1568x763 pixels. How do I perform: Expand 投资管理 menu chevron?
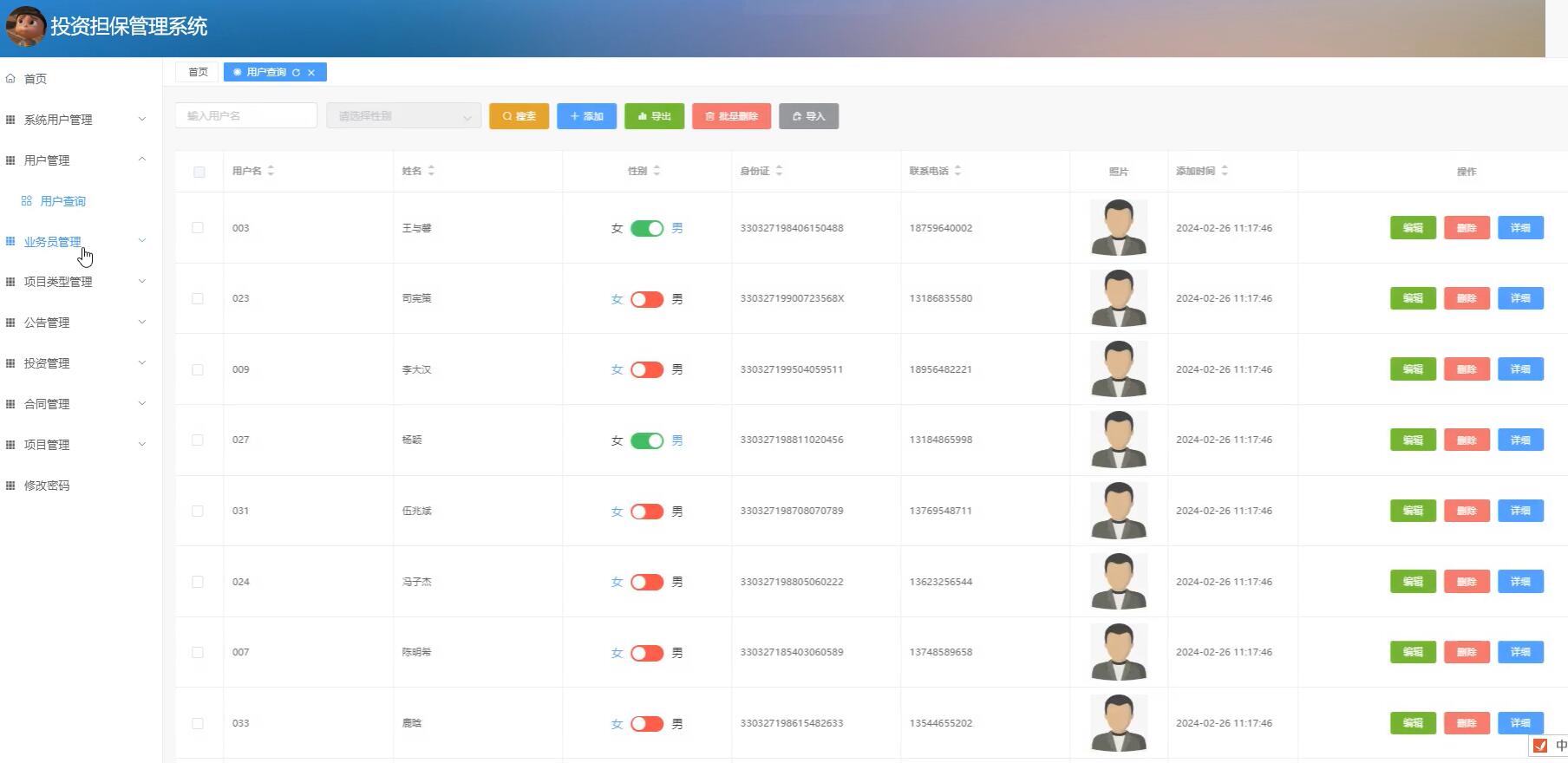pos(142,363)
